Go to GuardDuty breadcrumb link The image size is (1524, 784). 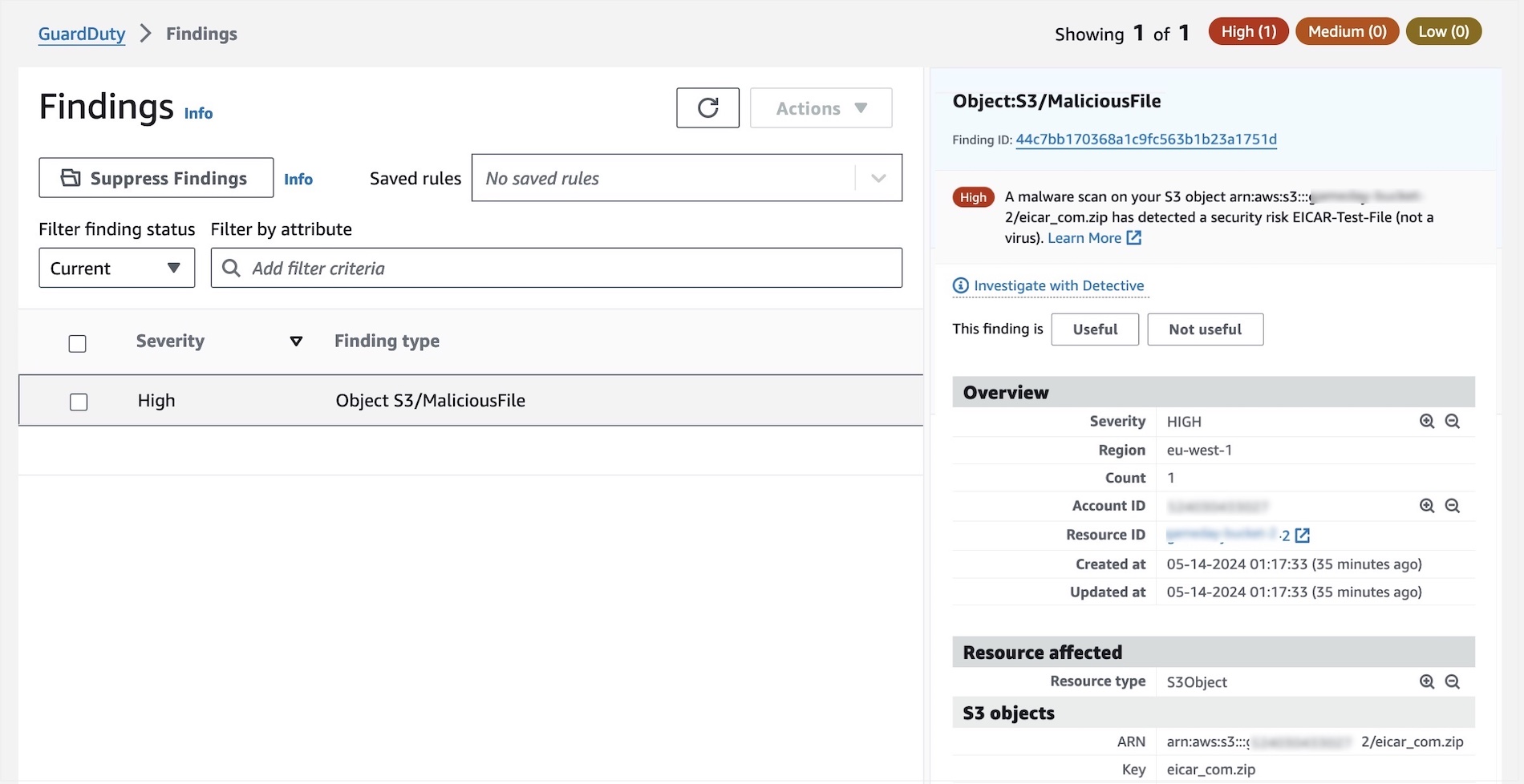(x=82, y=34)
